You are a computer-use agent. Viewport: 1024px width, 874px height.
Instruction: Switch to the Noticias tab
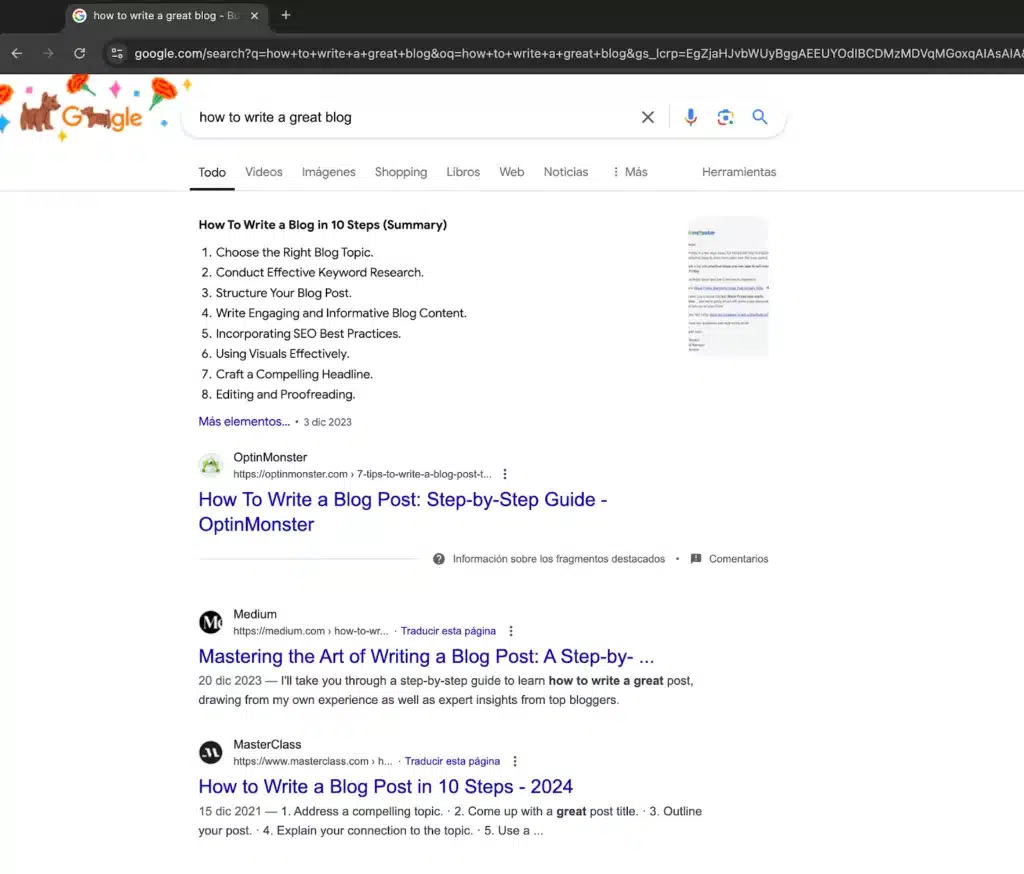point(566,172)
